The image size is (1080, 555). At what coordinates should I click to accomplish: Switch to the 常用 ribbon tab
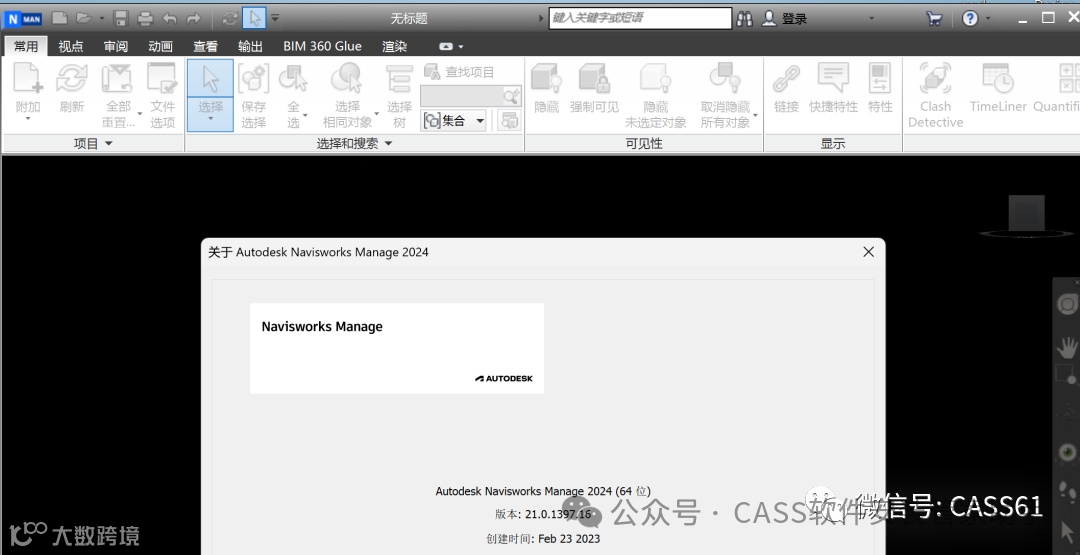(x=26, y=46)
